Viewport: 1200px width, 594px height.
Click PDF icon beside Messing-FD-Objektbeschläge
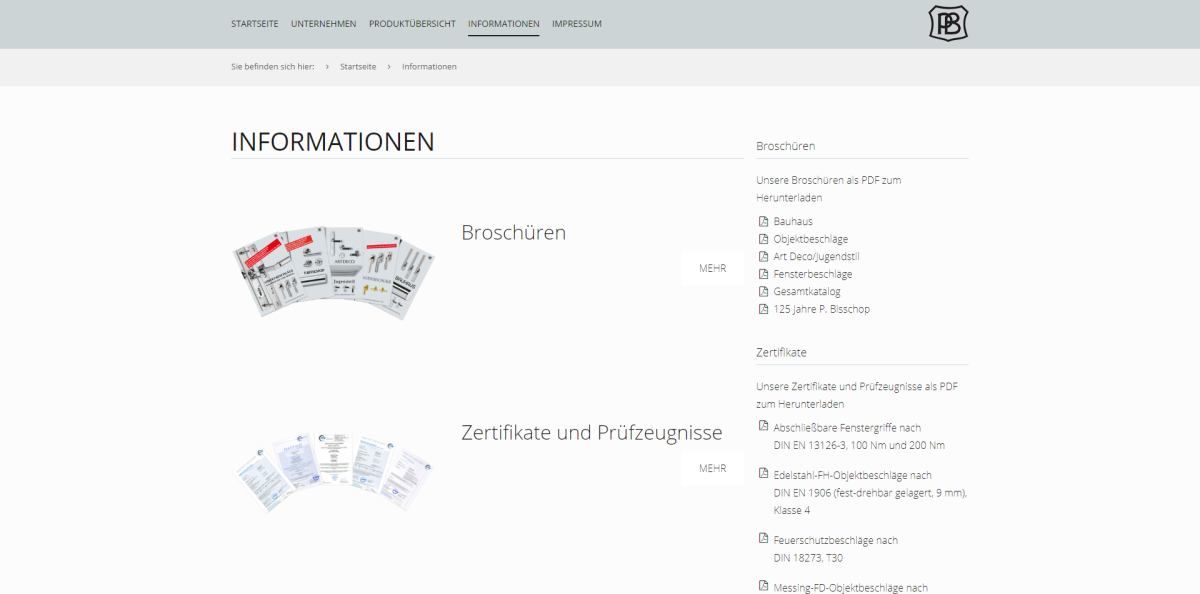tap(764, 587)
